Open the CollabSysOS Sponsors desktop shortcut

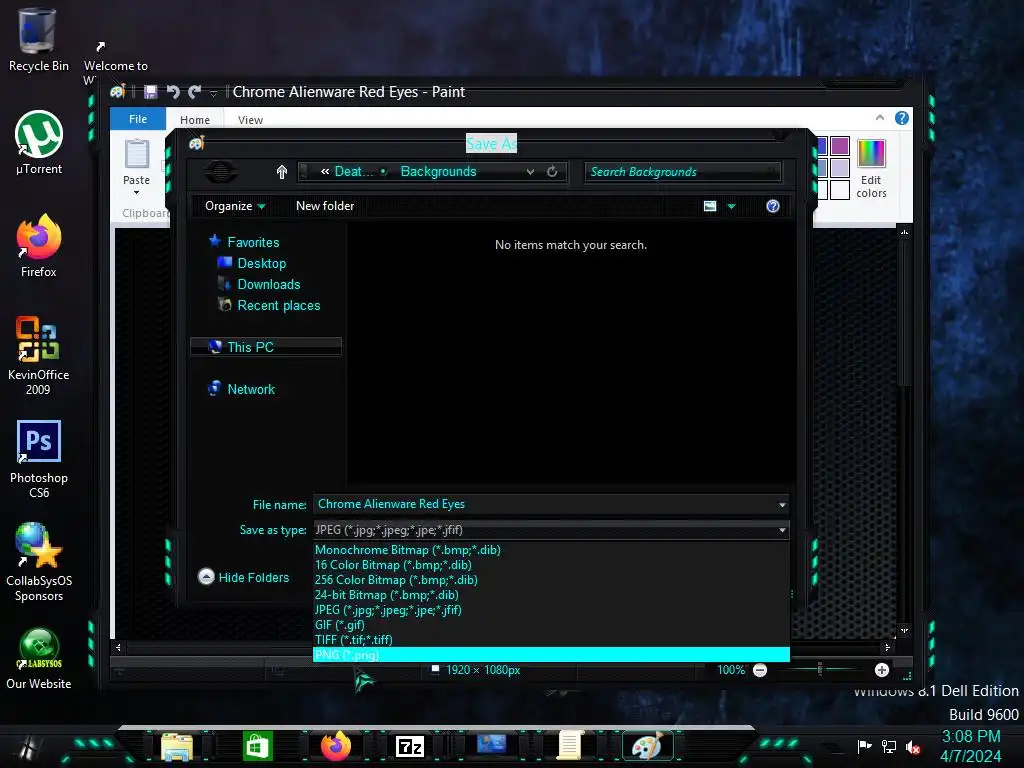click(39, 562)
